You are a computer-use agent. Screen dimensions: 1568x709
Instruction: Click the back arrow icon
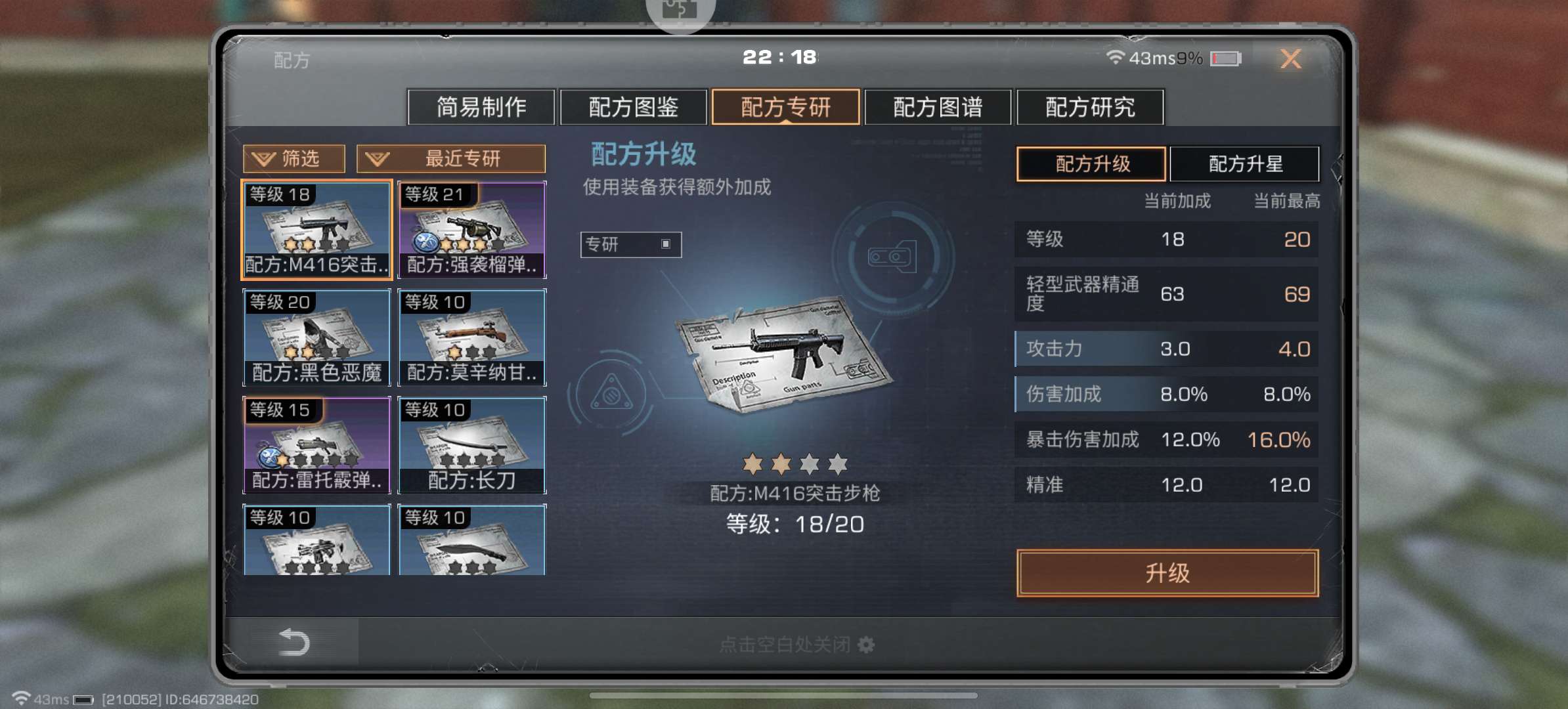[x=294, y=642]
